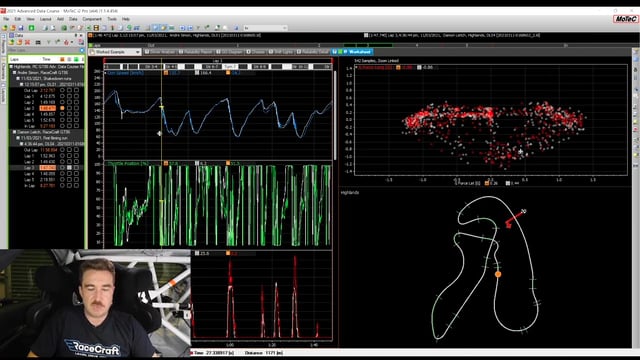Viewport: 640px width, 360px height.
Task: Click the Lap column header in Data panel
Action: pyautogui.click(x=15, y=59)
